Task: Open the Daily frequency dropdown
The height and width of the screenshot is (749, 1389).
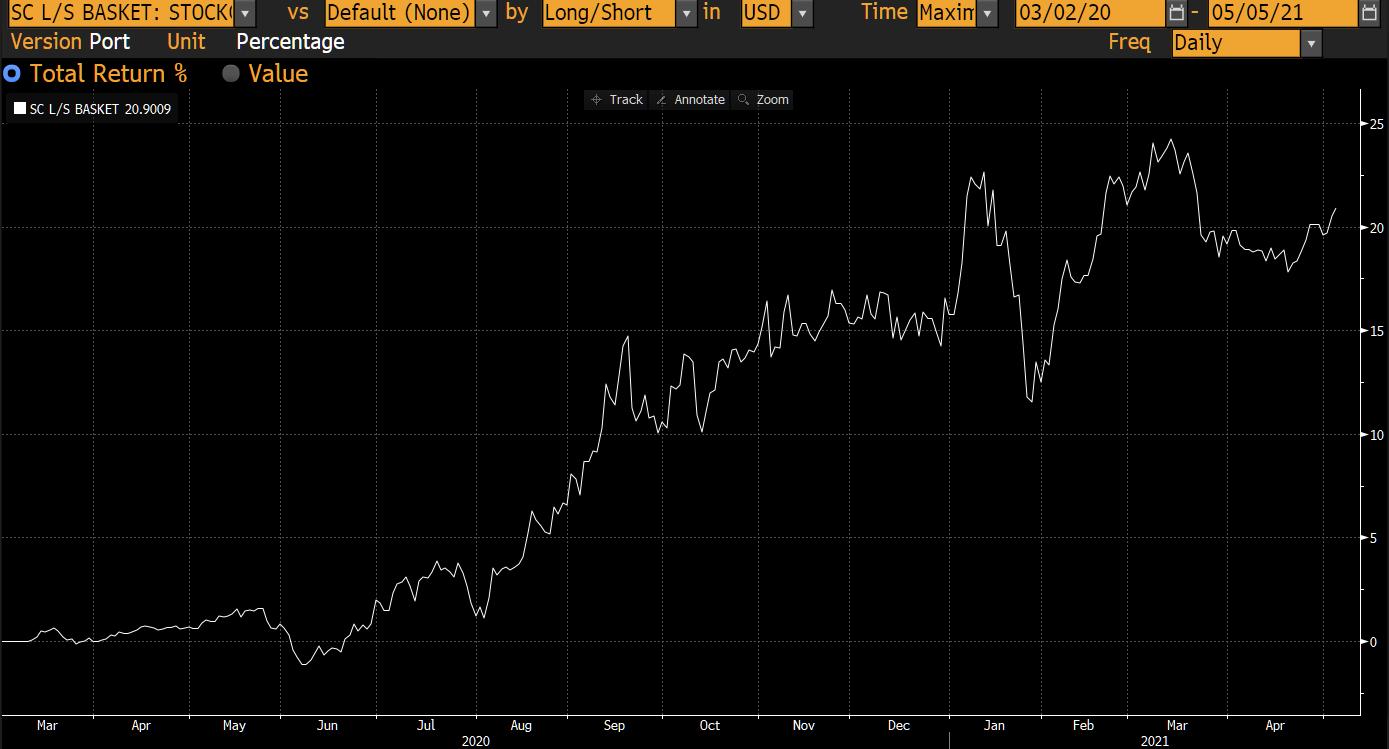Action: point(1311,43)
